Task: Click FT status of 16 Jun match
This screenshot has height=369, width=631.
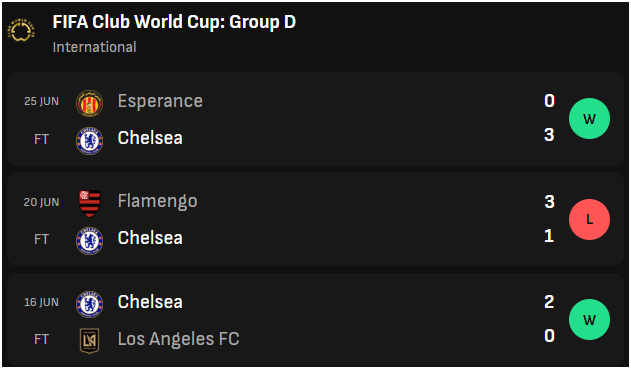Action: point(41,339)
